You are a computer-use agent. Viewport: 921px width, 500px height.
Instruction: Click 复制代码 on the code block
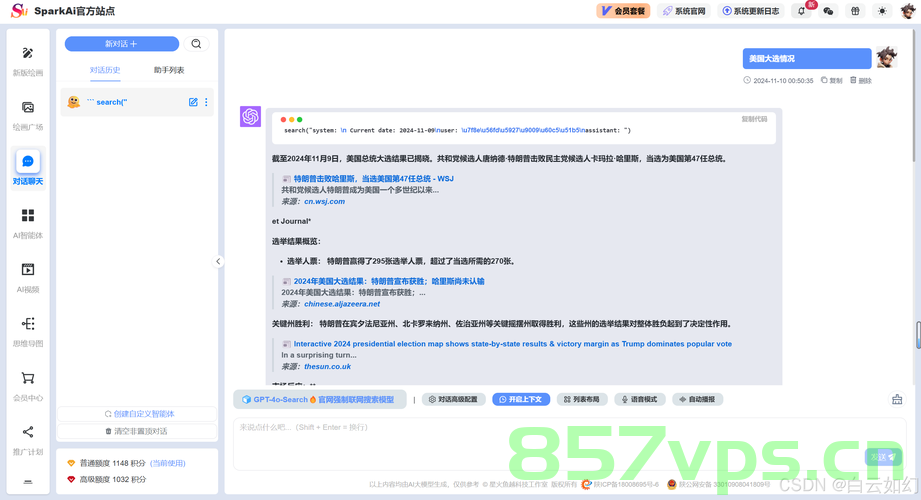(754, 119)
